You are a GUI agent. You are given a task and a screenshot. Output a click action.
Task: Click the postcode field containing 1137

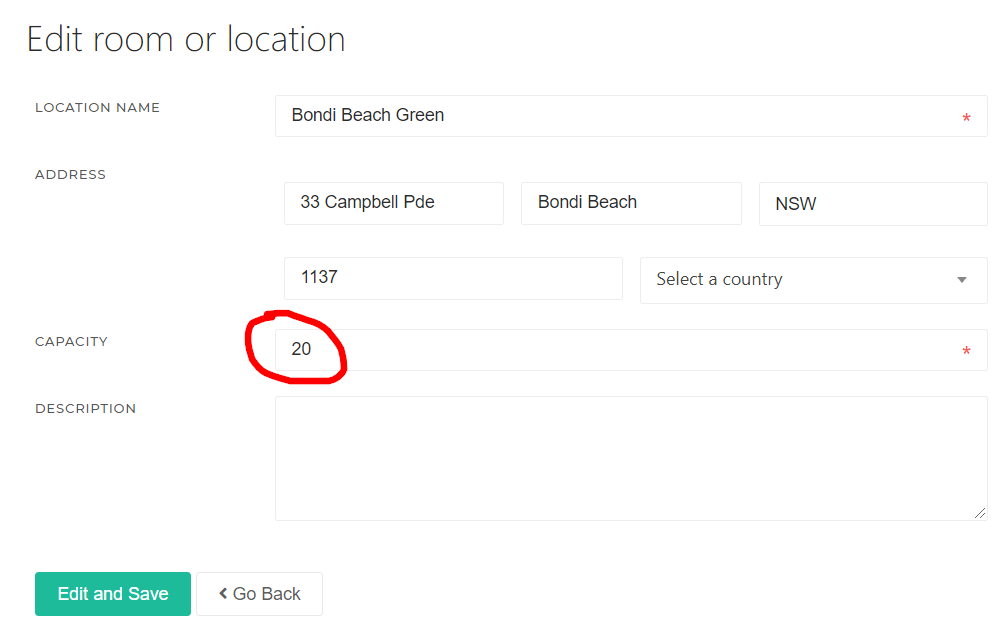click(x=452, y=278)
